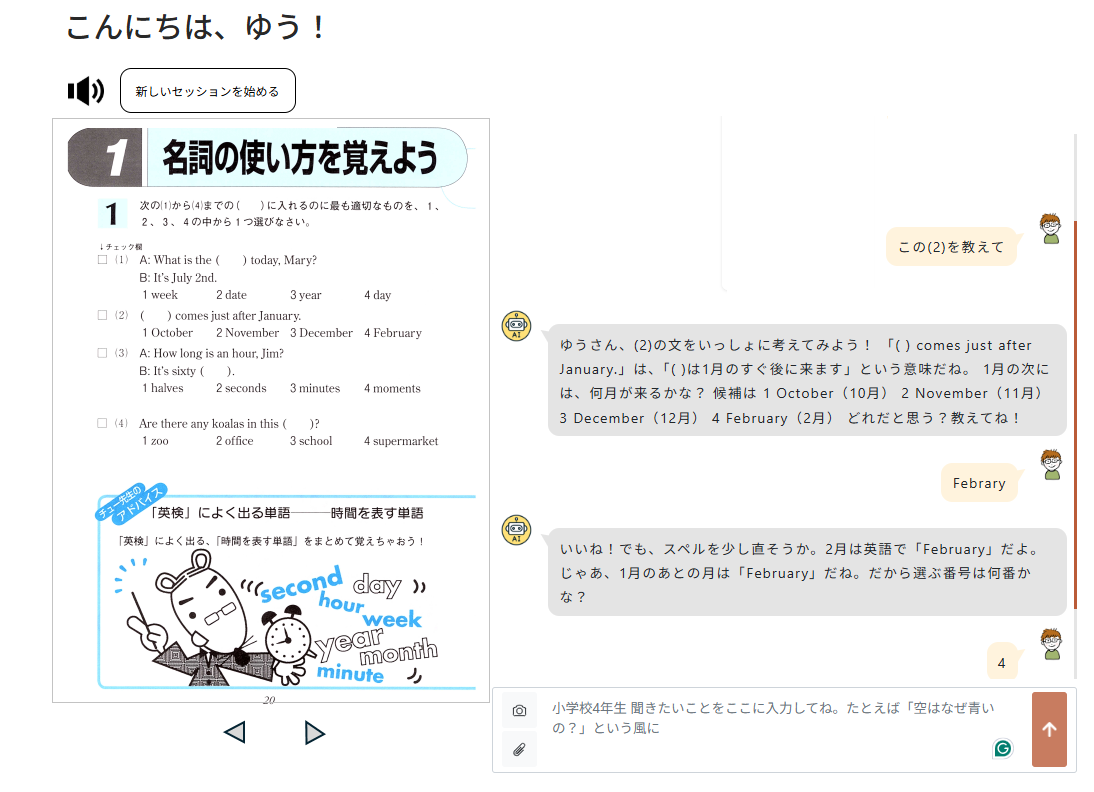Screen dimensions: 1094x792
Task: Click the camera icon in chat input
Action: [519, 711]
